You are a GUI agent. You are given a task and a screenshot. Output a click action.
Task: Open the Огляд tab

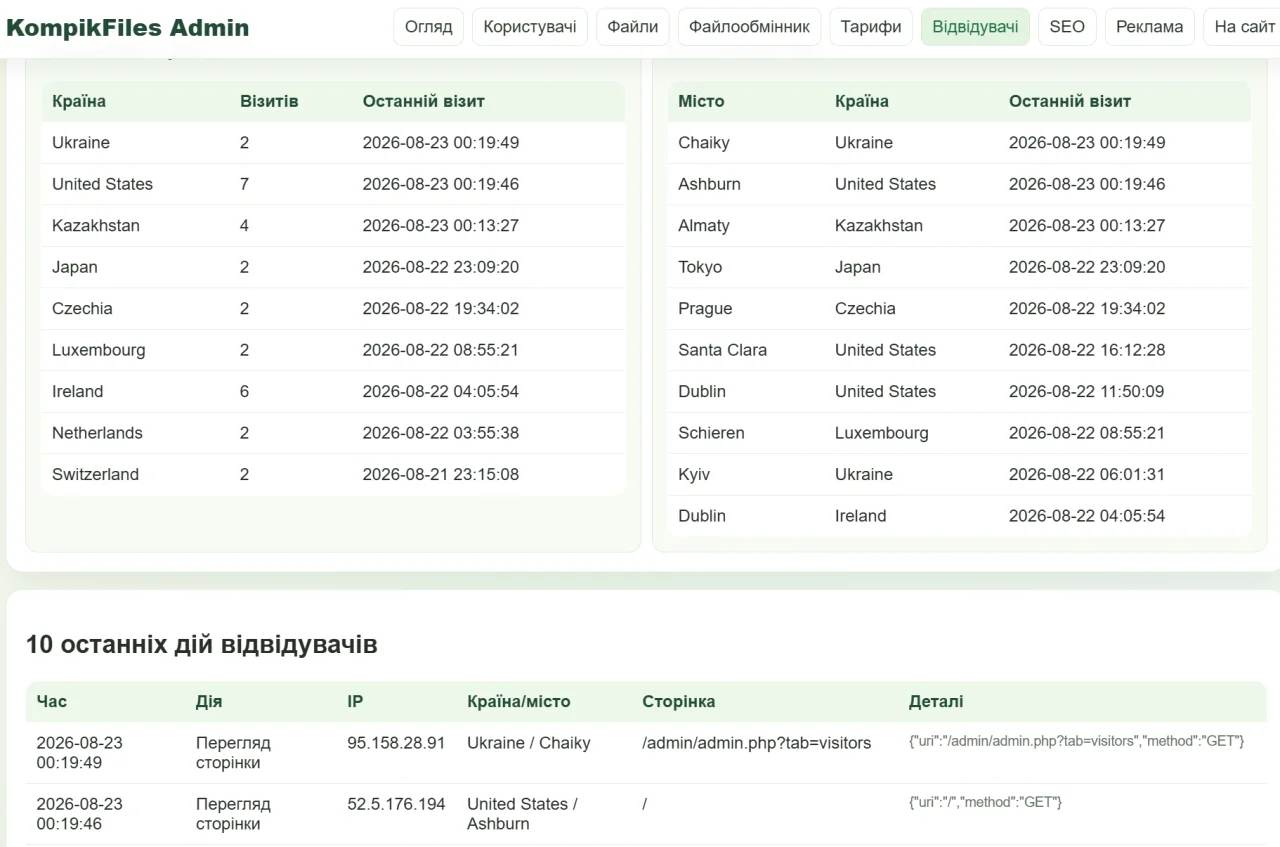tap(429, 27)
